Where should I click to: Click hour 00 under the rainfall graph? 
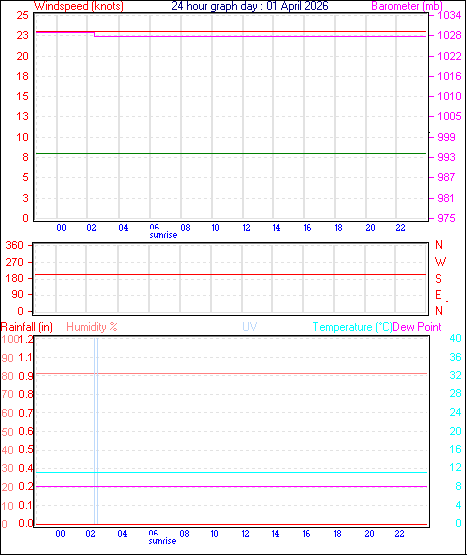coord(60,534)
